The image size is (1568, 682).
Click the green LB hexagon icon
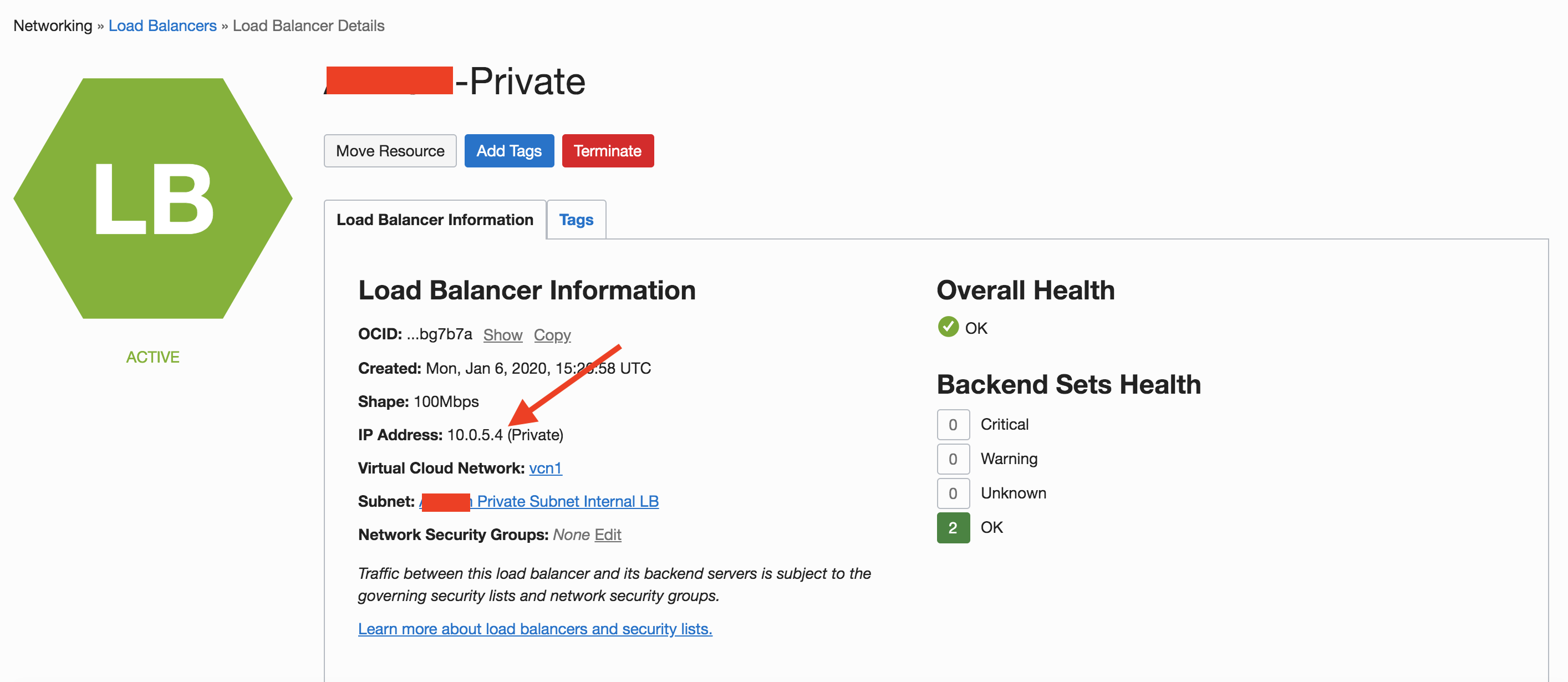click(x=153, y=198)
